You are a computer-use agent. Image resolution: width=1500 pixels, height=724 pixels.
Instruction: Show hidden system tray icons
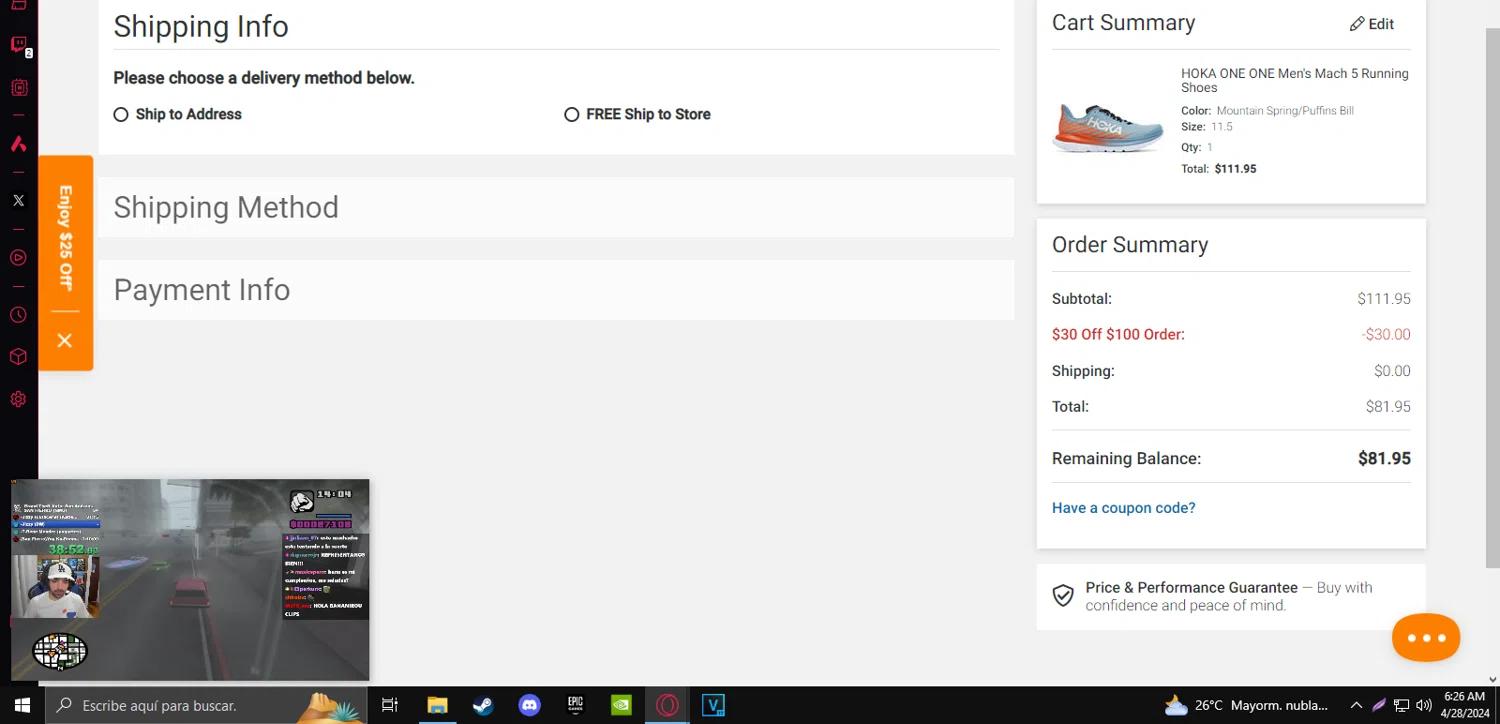coord(1356,705)
